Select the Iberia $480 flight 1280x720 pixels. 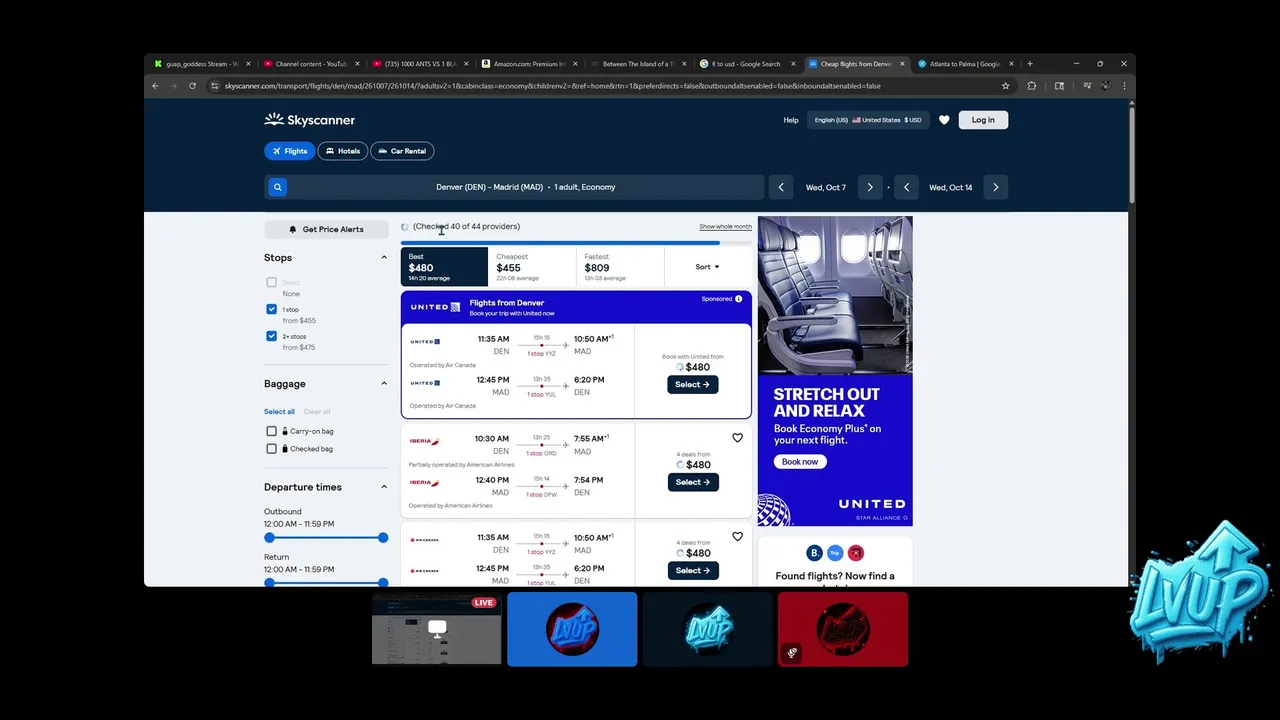pyautogui.click(x=692, y=482)
